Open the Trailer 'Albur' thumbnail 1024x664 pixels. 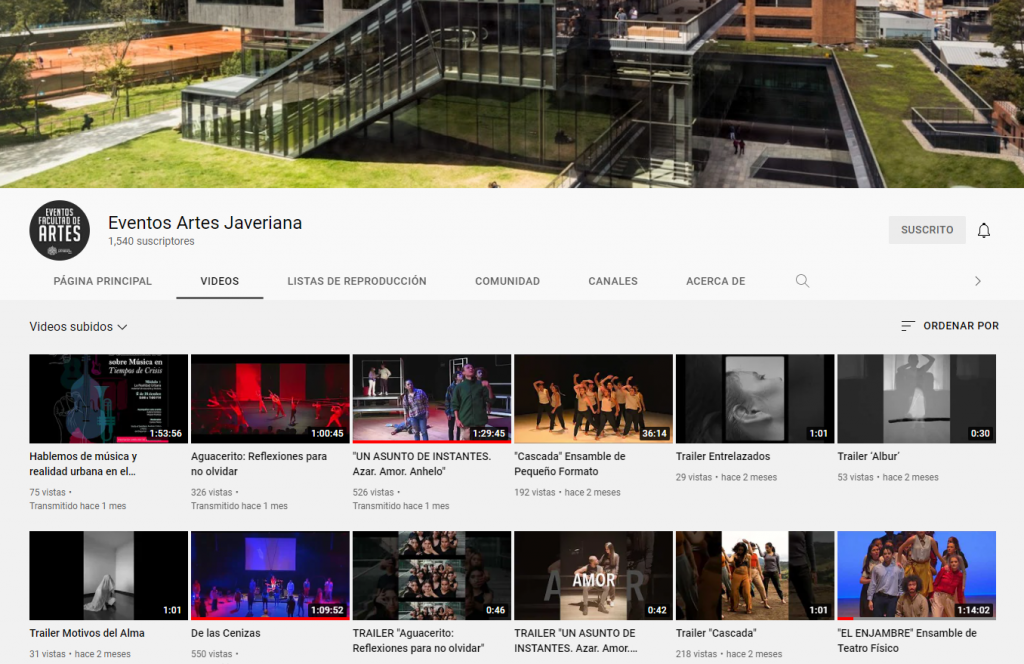pos(917,399)
